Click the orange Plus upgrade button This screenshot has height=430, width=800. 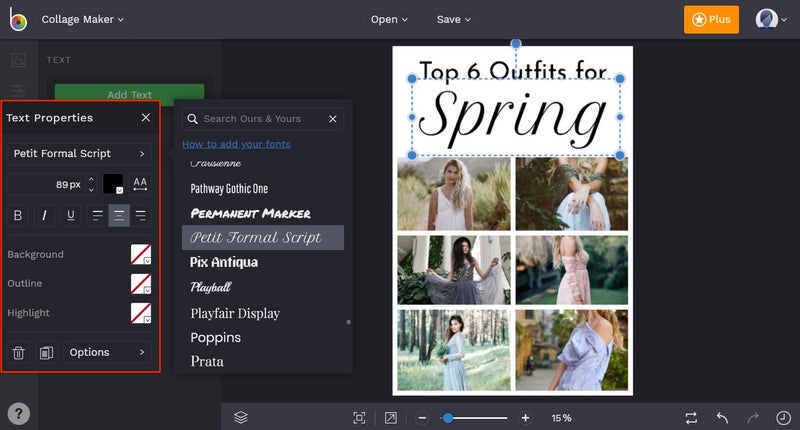click(711, 19)
